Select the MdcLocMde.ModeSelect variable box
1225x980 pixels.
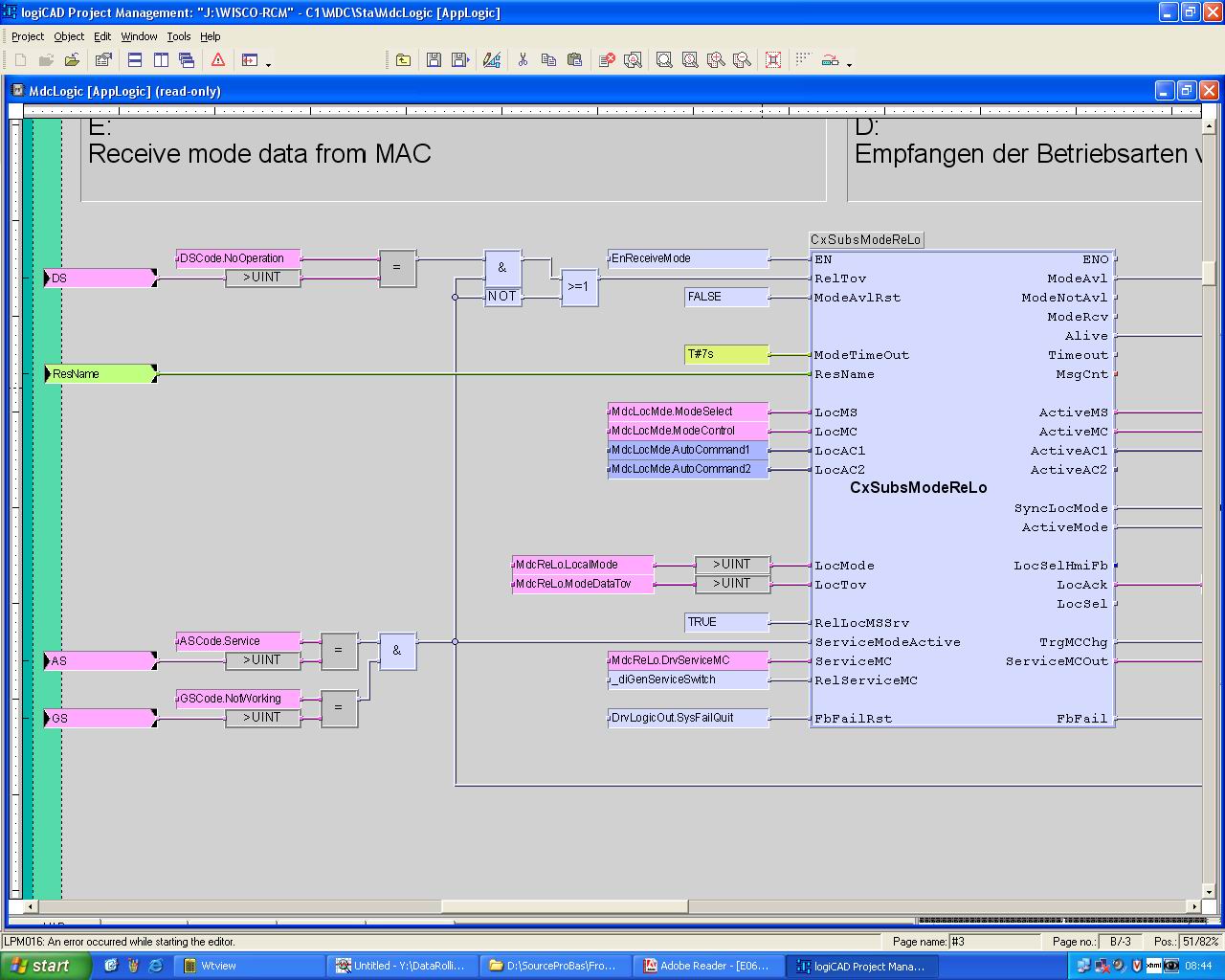(x=687, y=412)
